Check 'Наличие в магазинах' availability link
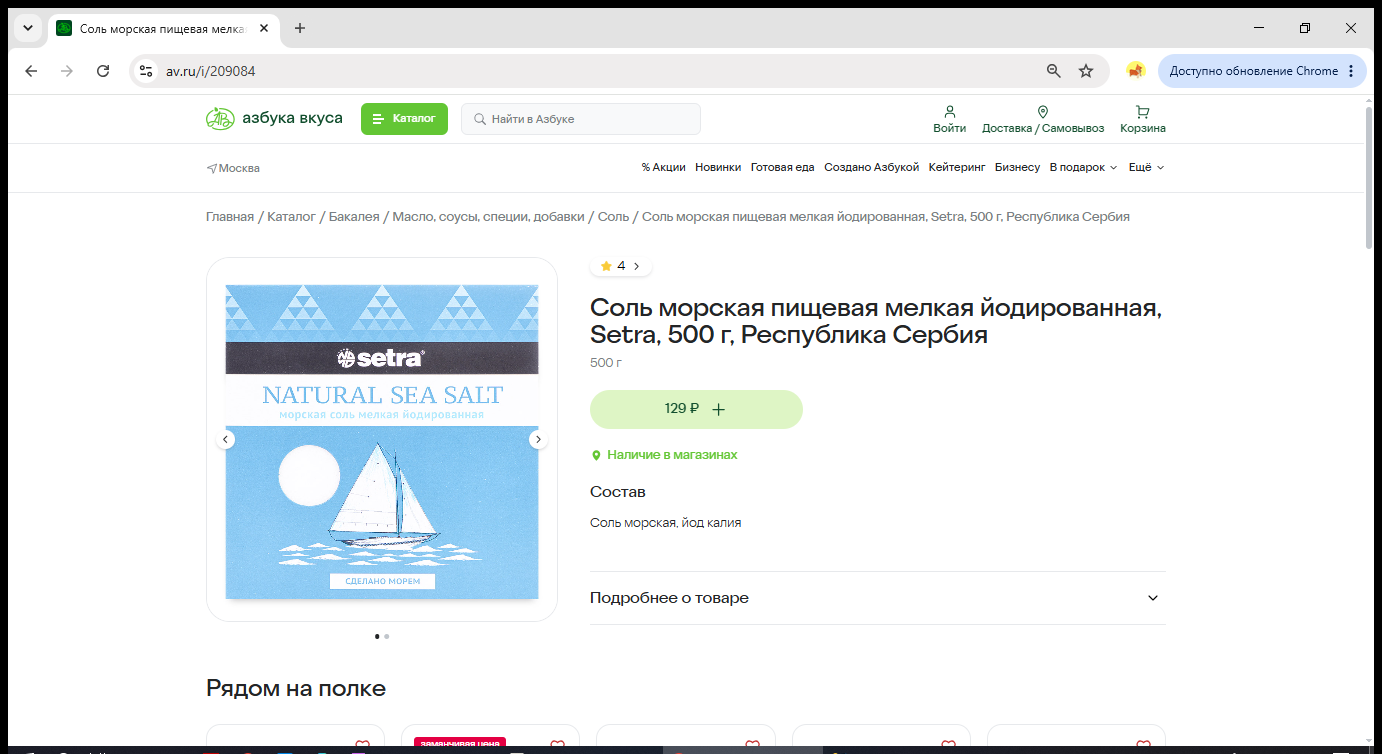The width and height of the screenshot is (1382, 754). click(x=664, y=455)
